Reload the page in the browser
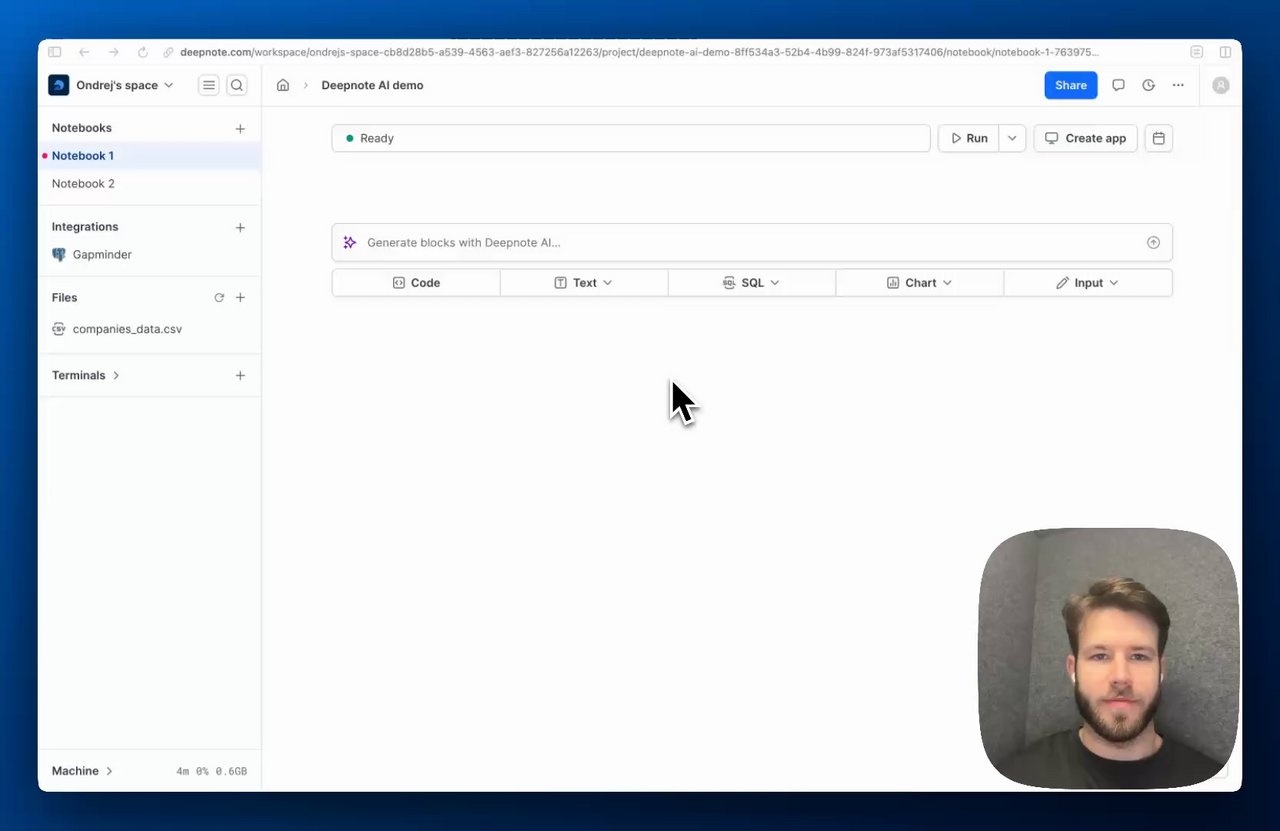Image resolution: width=1280 pixels, height=831 pixels. pos(142,52)
